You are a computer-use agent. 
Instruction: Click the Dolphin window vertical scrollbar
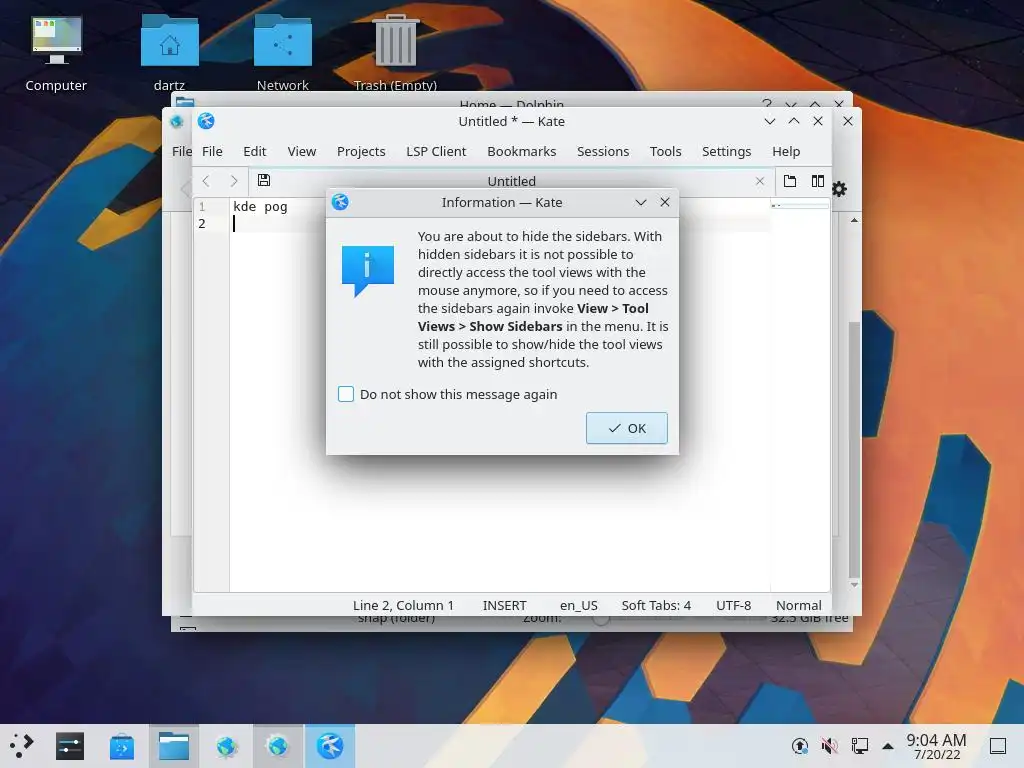pos(854,449)
